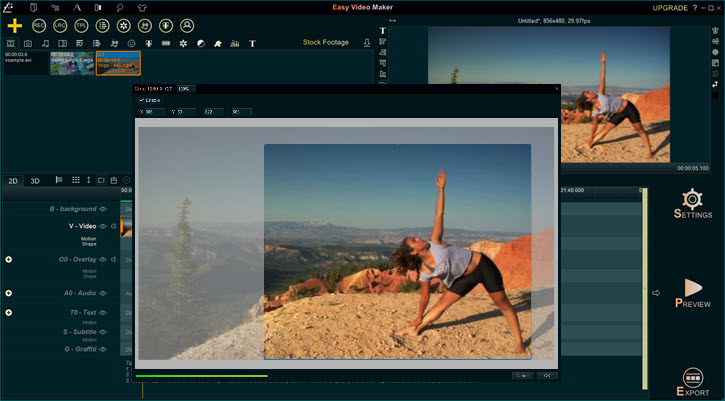Click the green progress bar in the crop dialog

pos(200,376)
